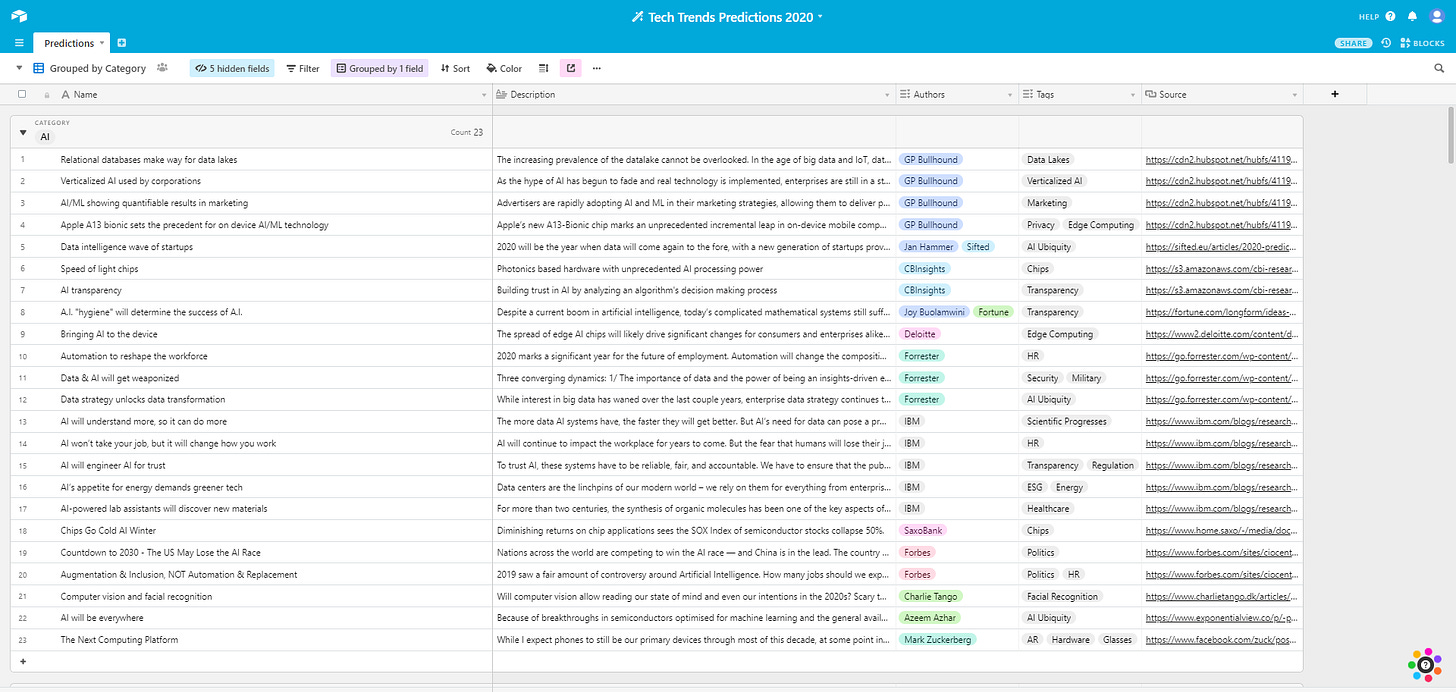Add a new record at bottom of AI group
This screenshot has height=692, width=1456.
(x=23, y=661)
